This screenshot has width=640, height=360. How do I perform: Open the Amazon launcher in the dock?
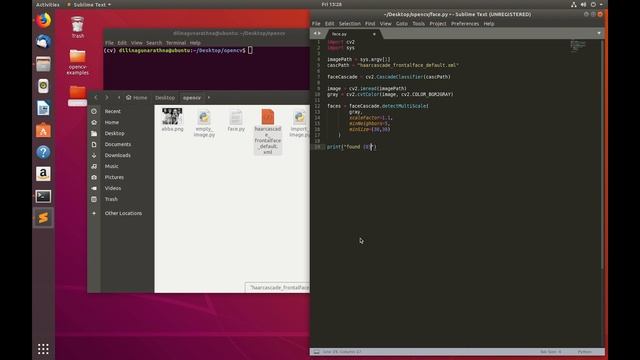click(43, 174)
